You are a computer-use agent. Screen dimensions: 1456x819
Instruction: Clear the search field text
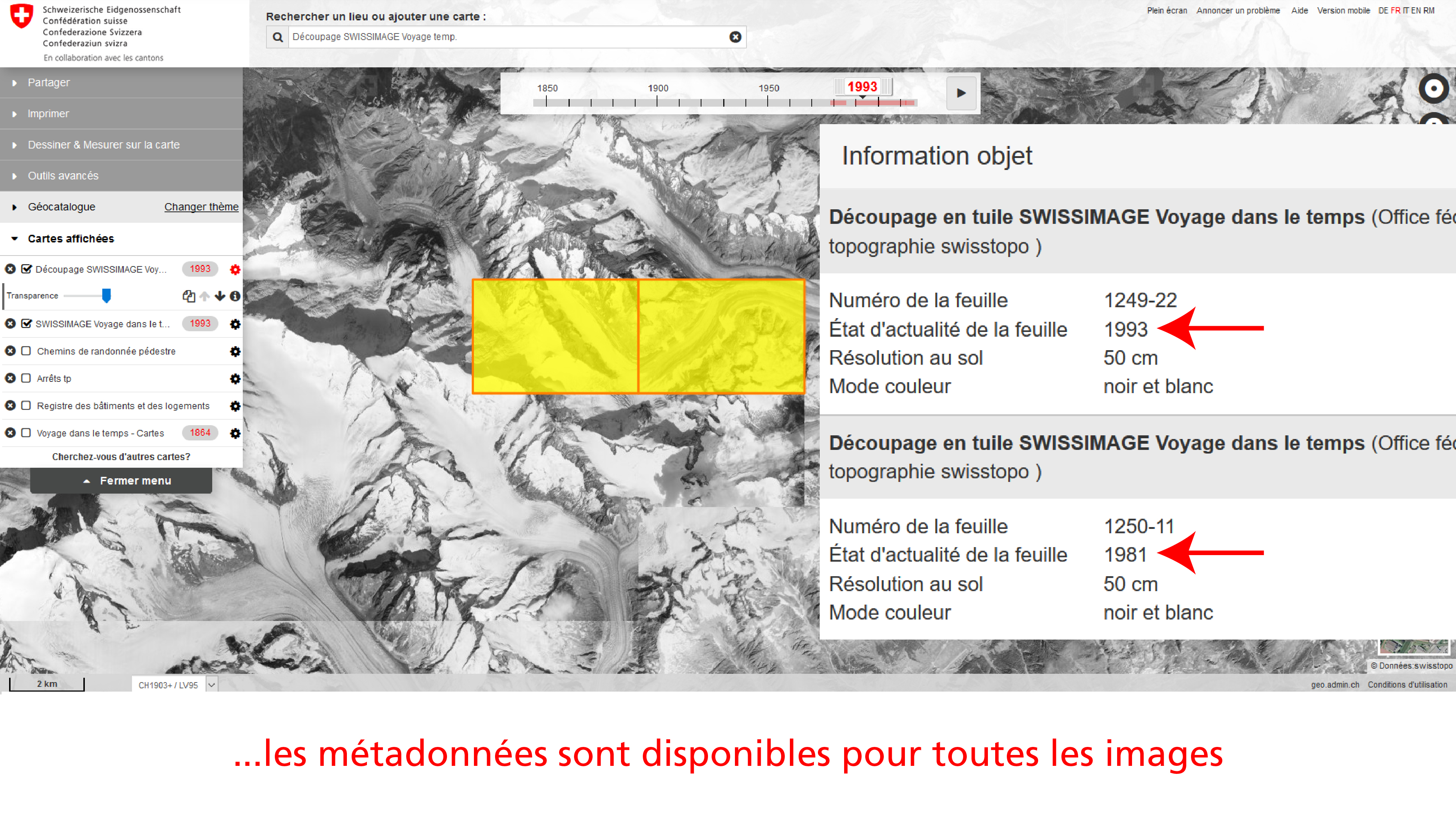735,37
